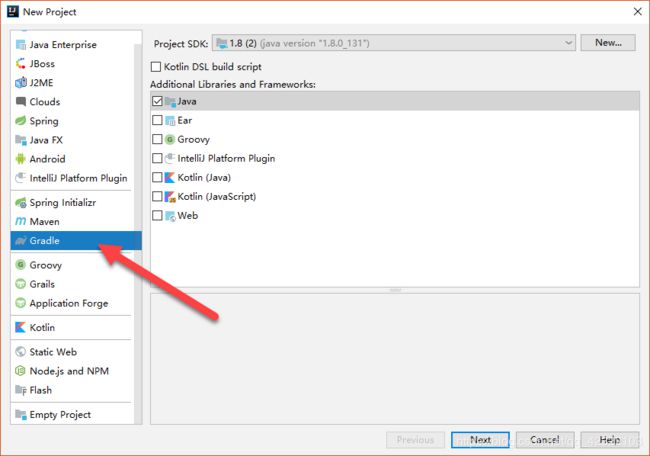Uncheck the Java framework checkbox
Image resolution: width=650 pixels, height=456 pixels.
point(157,101)
